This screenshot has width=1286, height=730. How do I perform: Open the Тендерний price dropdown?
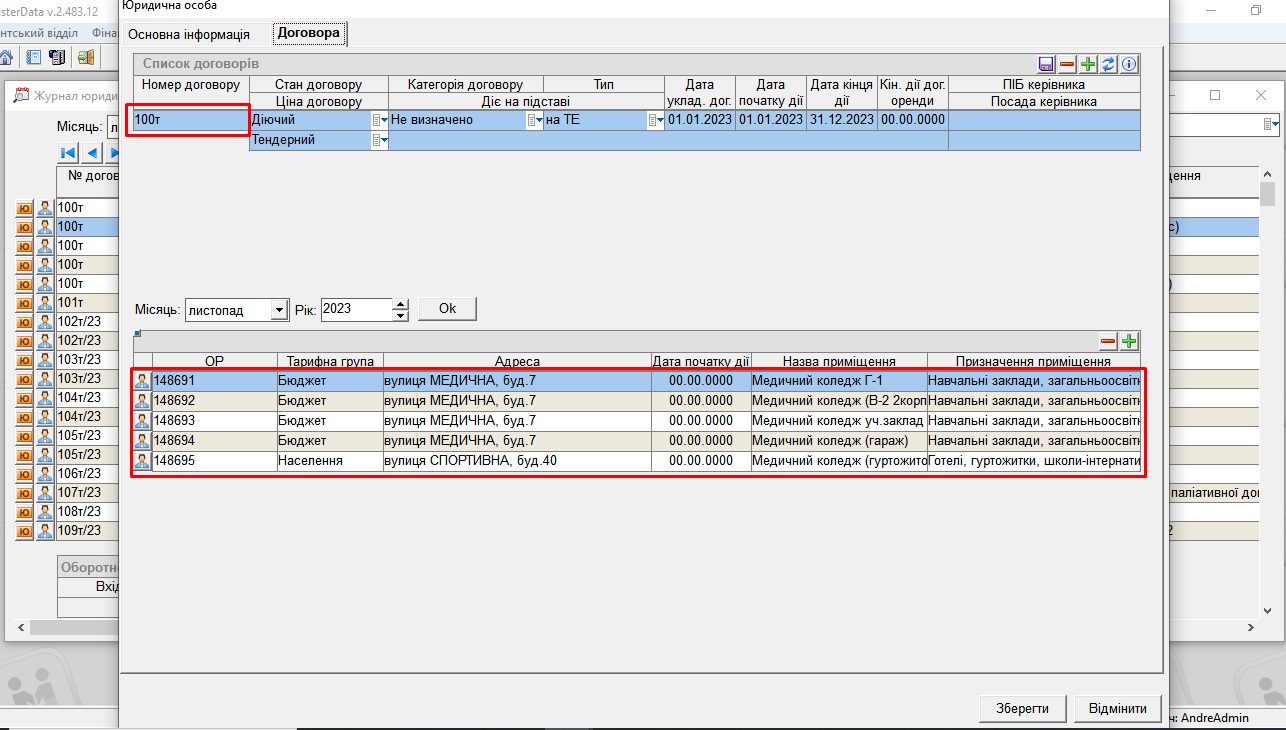[x=380, y=141]
